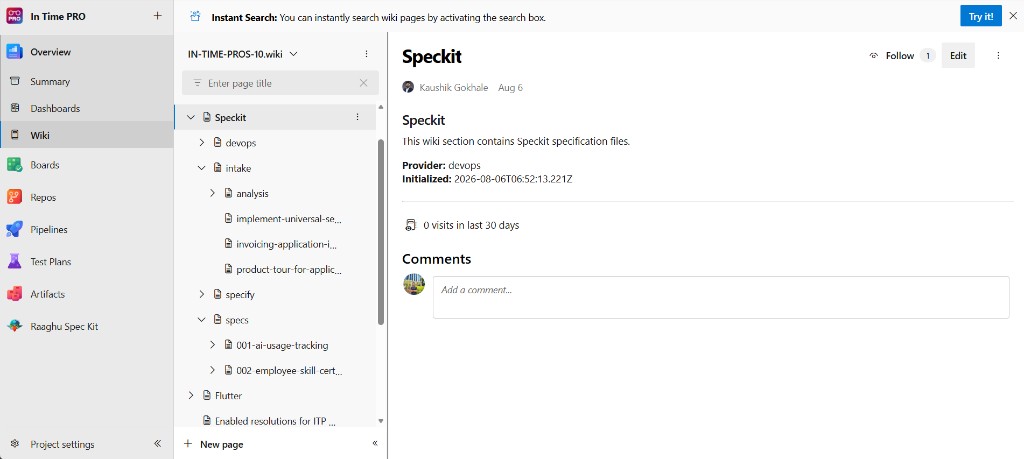Expand the Flutter tree node
The height and width of the screenshot is (459, 1024).
(x=191, y=395)
